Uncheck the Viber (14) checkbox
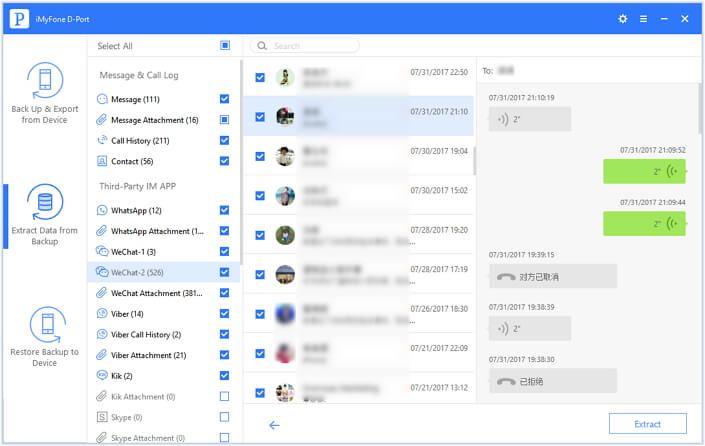Viewport: 705px width, 446px height. click(x=224, y=313)
